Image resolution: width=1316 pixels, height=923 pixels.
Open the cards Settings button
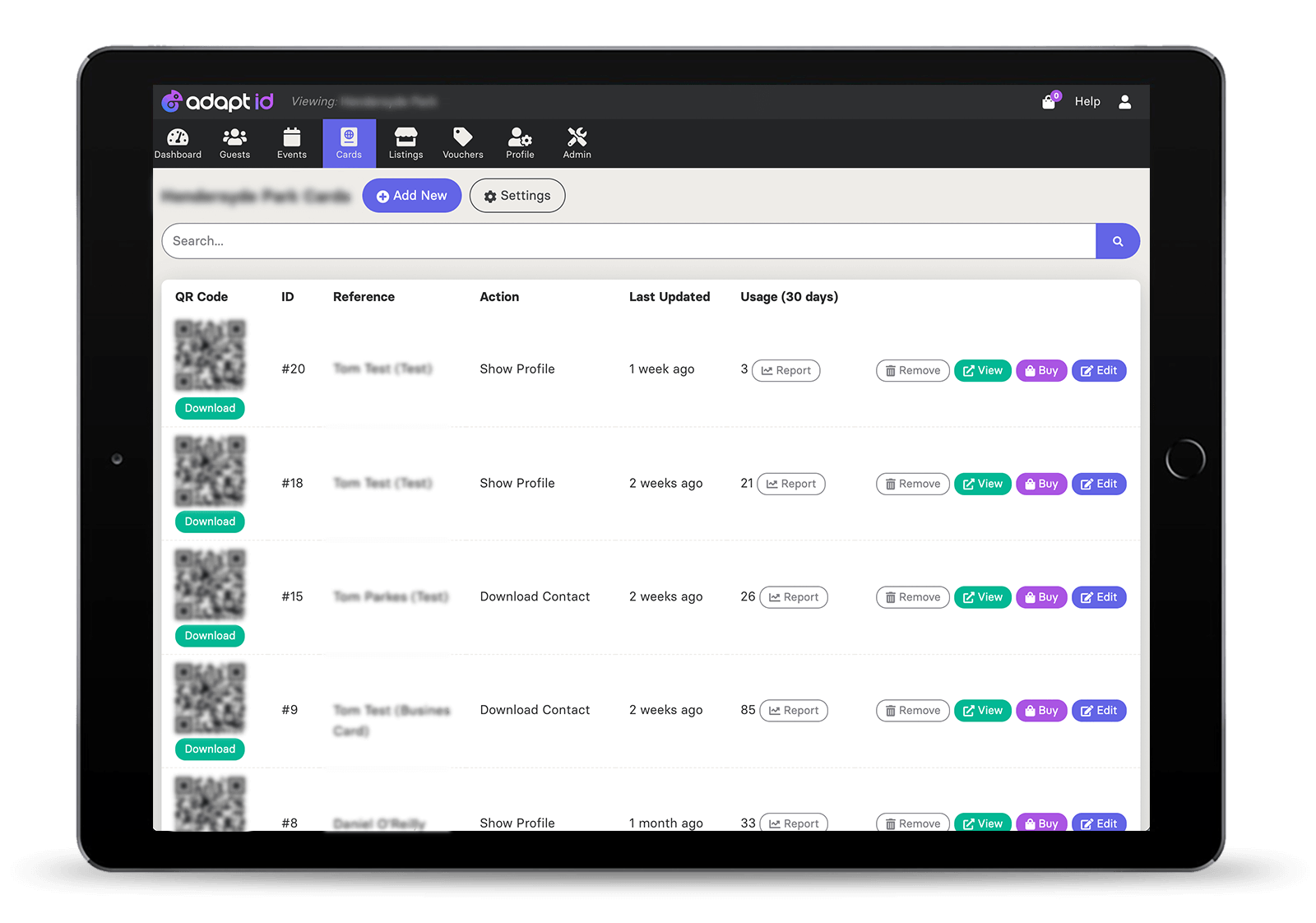click(517, 196)
